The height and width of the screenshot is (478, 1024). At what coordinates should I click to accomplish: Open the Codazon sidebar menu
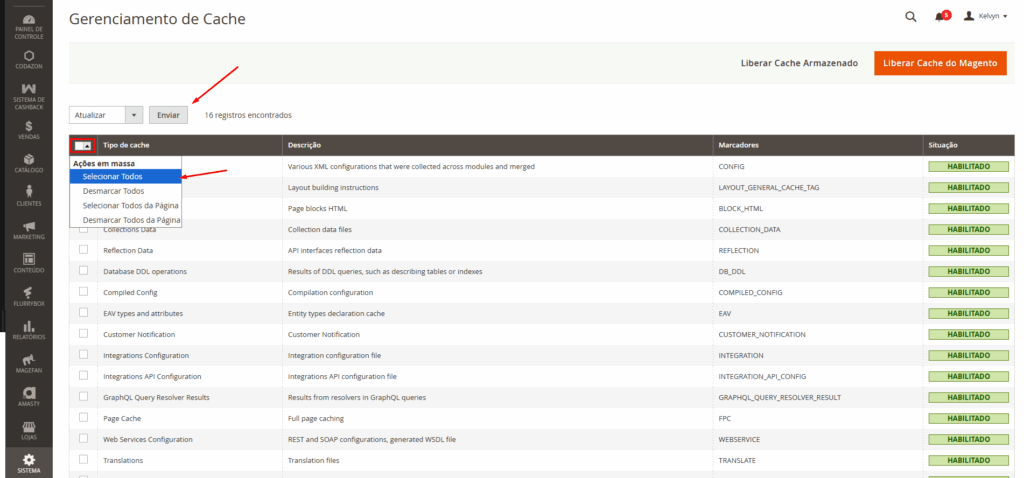(x=29, y=60)
